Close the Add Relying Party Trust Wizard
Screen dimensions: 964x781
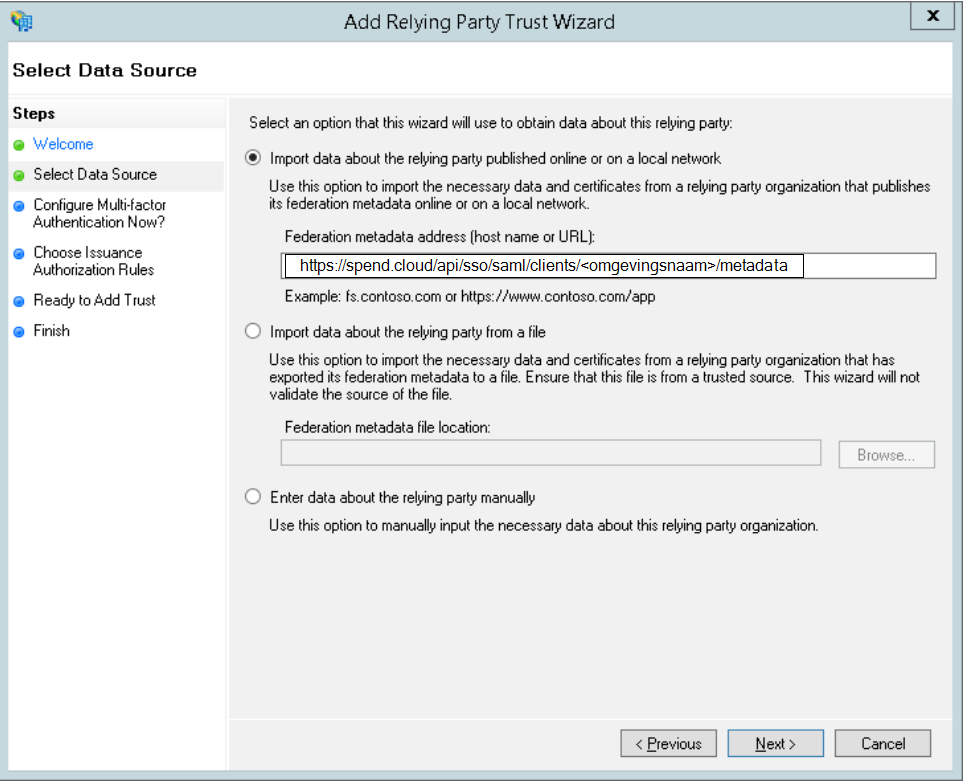tap(933, 16)
